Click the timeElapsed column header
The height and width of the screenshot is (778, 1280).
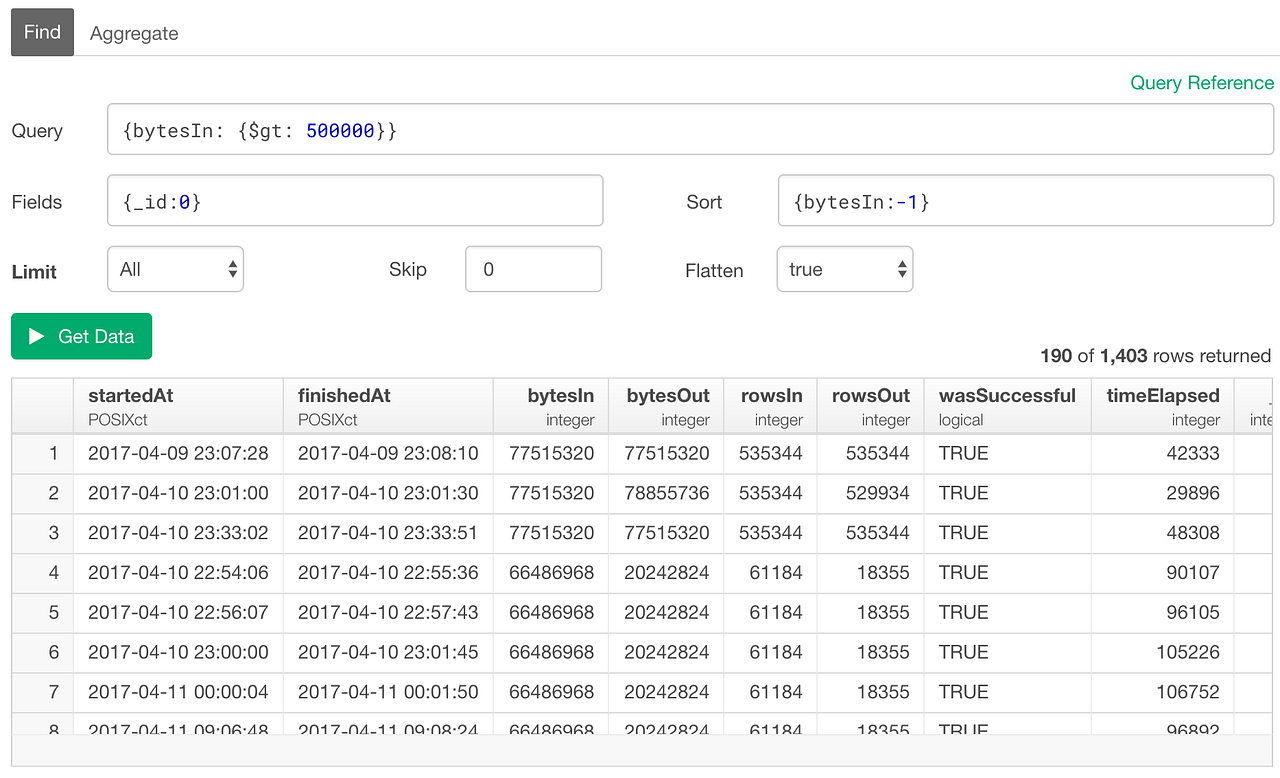pos(1163,395)
